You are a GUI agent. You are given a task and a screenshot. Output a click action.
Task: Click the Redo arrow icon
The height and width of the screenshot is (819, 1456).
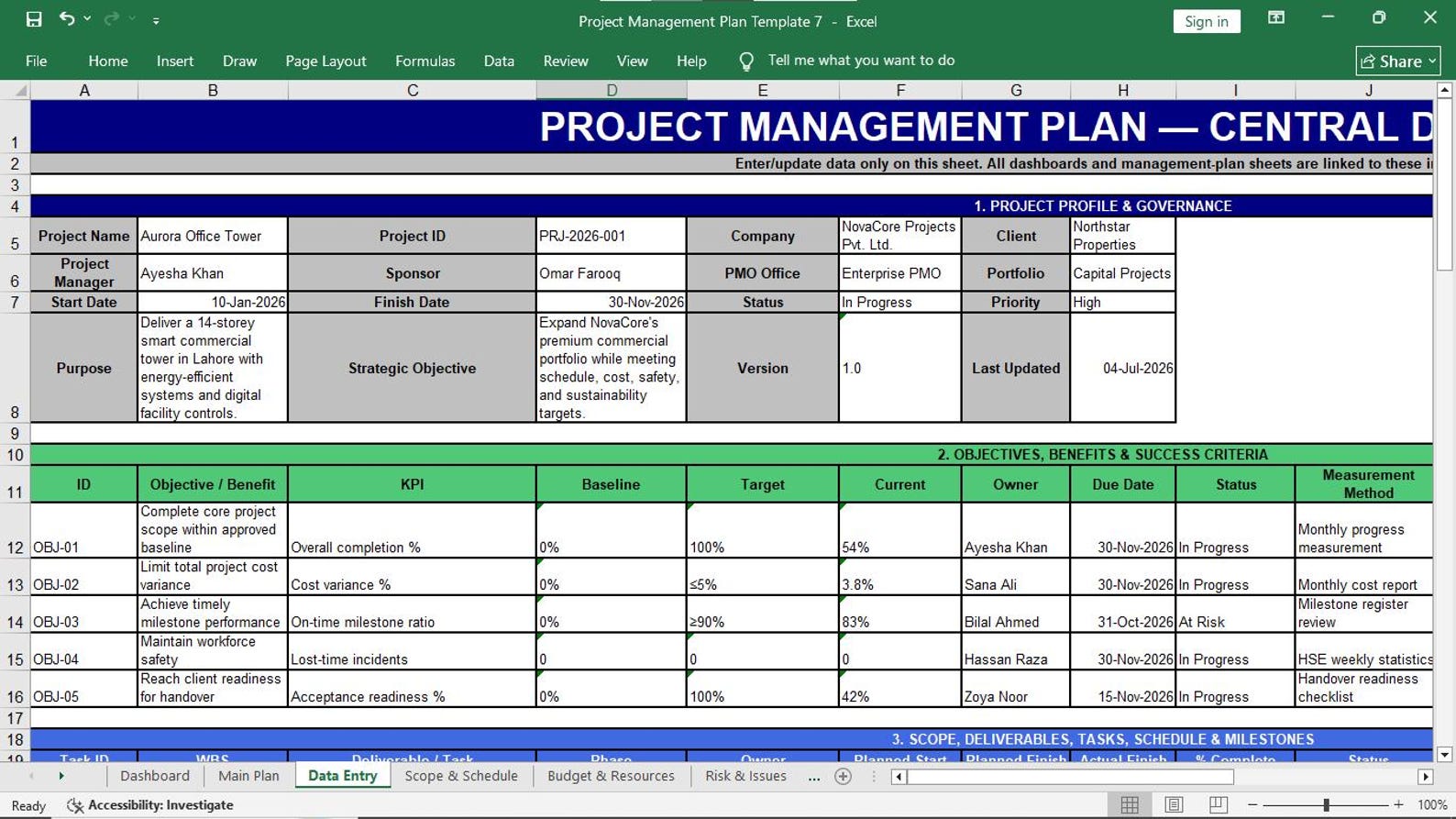point(112,19)
